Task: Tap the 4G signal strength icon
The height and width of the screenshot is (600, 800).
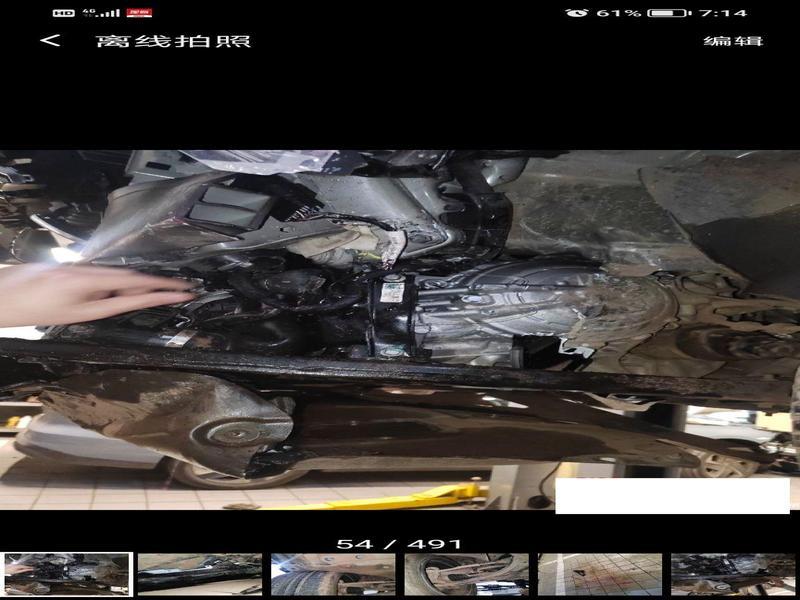Action: [100, 13]
